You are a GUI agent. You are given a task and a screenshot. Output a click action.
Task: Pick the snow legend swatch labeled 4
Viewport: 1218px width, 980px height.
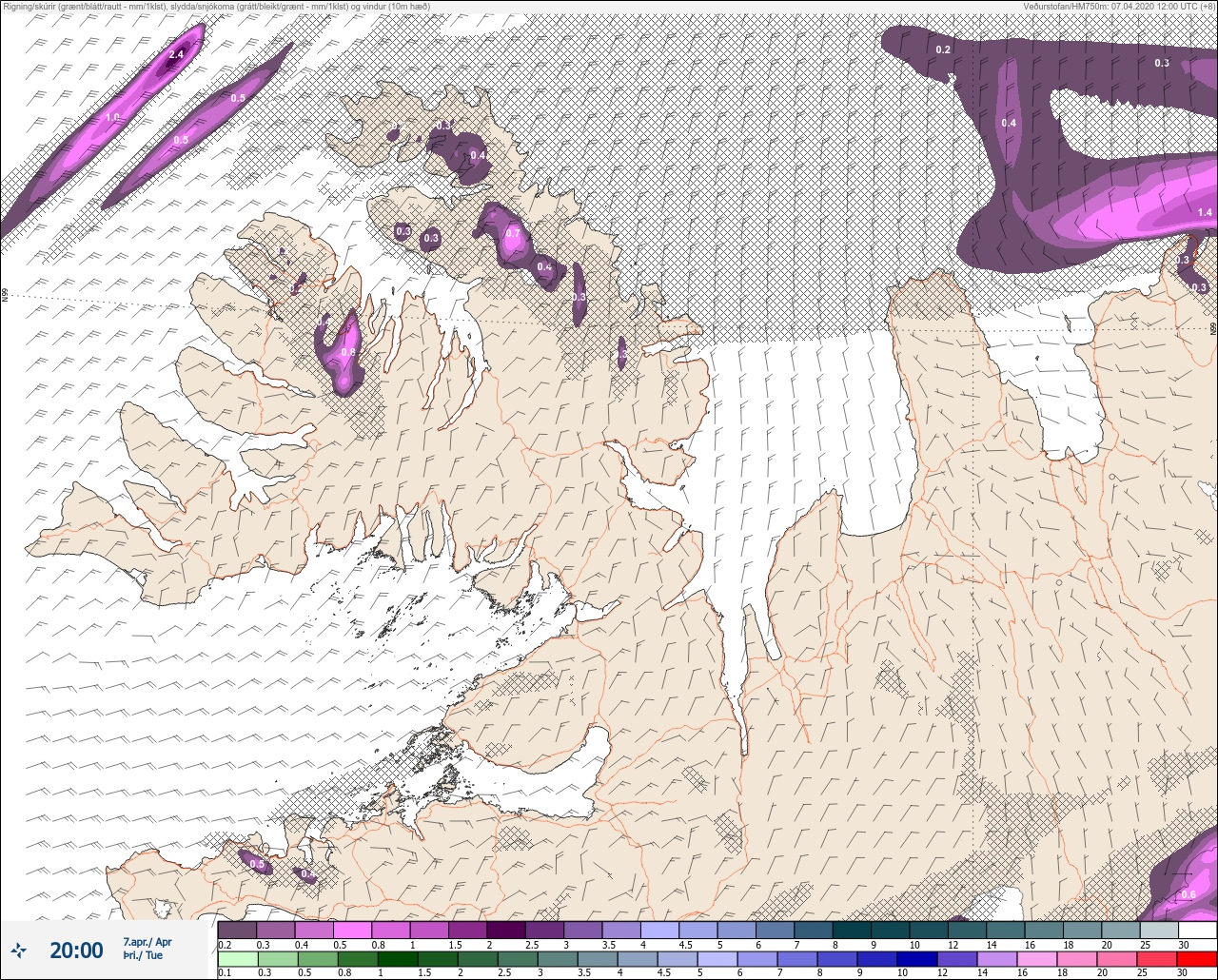(x=659, y=930)
